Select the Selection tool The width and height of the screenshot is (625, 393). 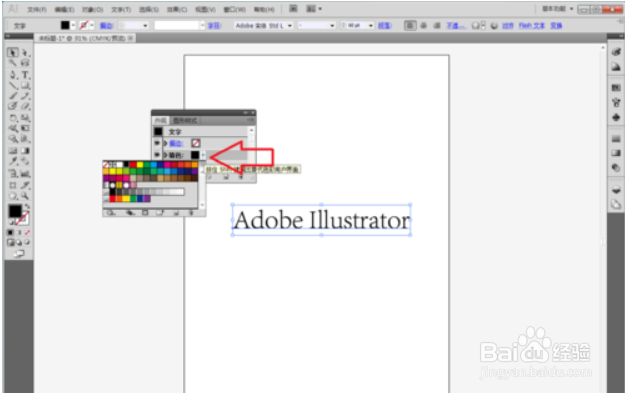click(12, 53)
